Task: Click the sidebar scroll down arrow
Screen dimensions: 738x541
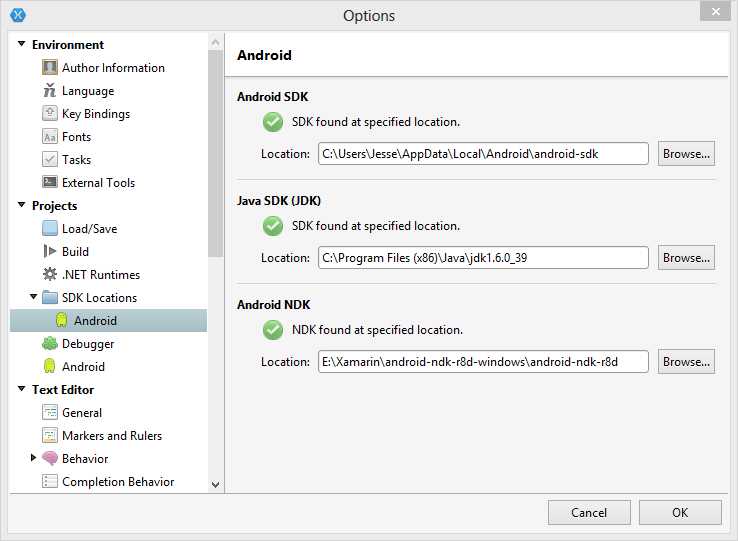Action: [215, 484]
